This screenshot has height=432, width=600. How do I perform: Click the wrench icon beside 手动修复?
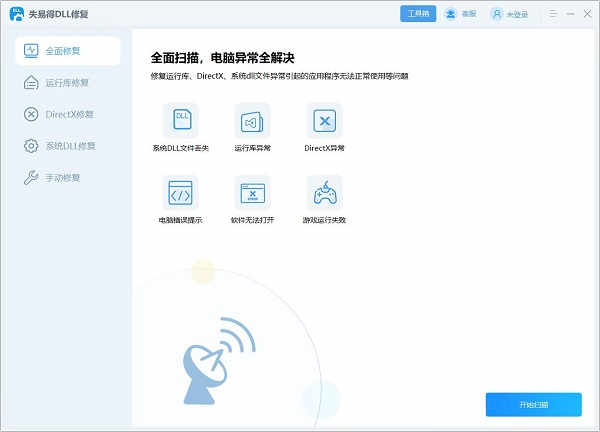[x=31, y=178]
